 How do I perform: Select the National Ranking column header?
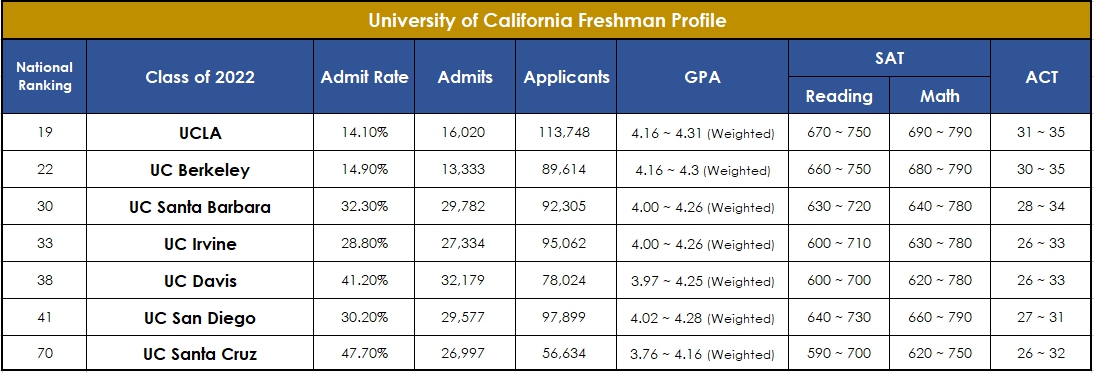tap(45, 77)
